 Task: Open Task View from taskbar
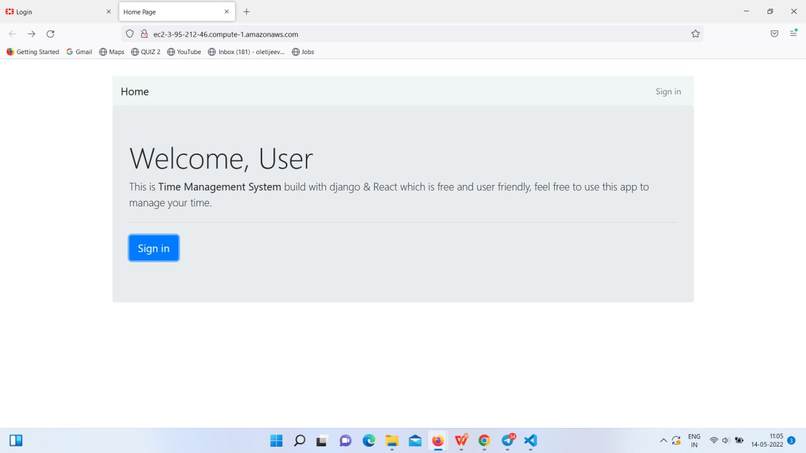coord(322,441)
